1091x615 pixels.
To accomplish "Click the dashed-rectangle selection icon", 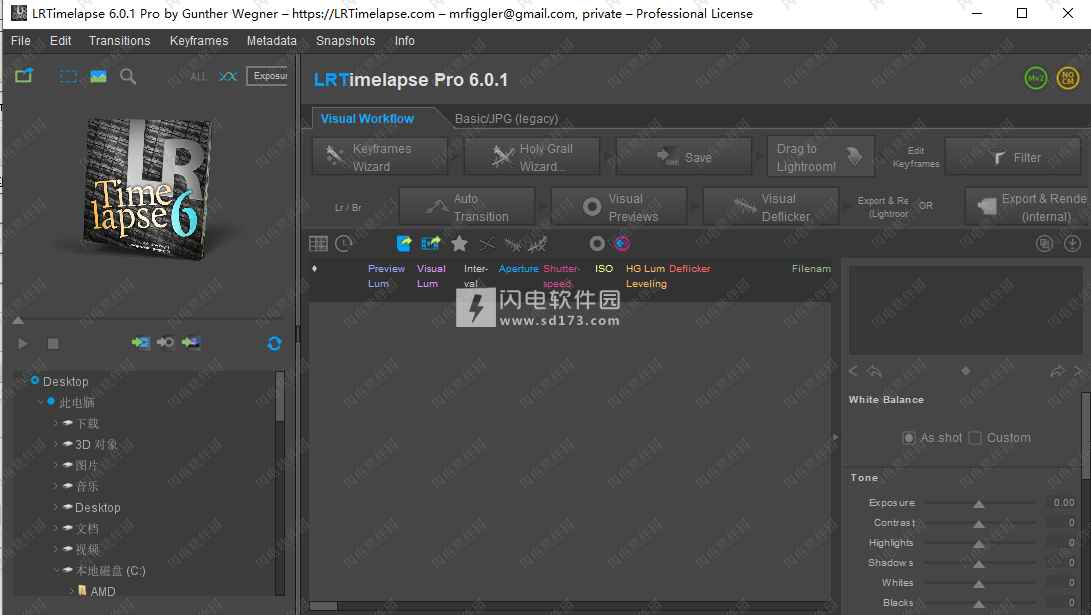I will [x=68, y=77].
